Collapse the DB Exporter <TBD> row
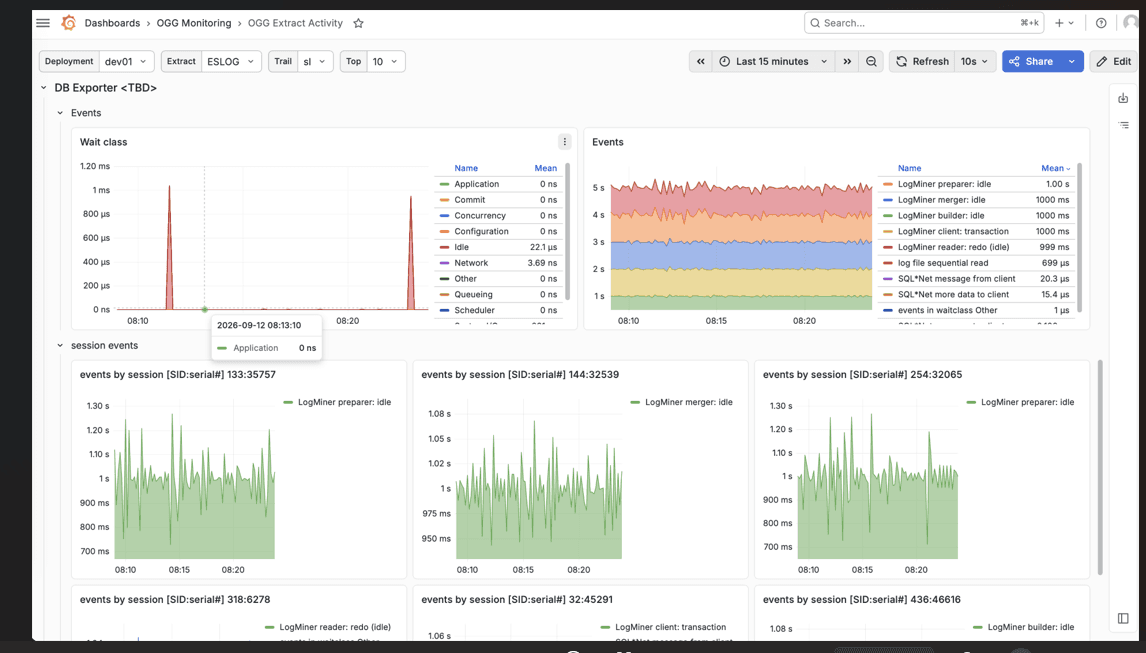 tap(43, 88)
